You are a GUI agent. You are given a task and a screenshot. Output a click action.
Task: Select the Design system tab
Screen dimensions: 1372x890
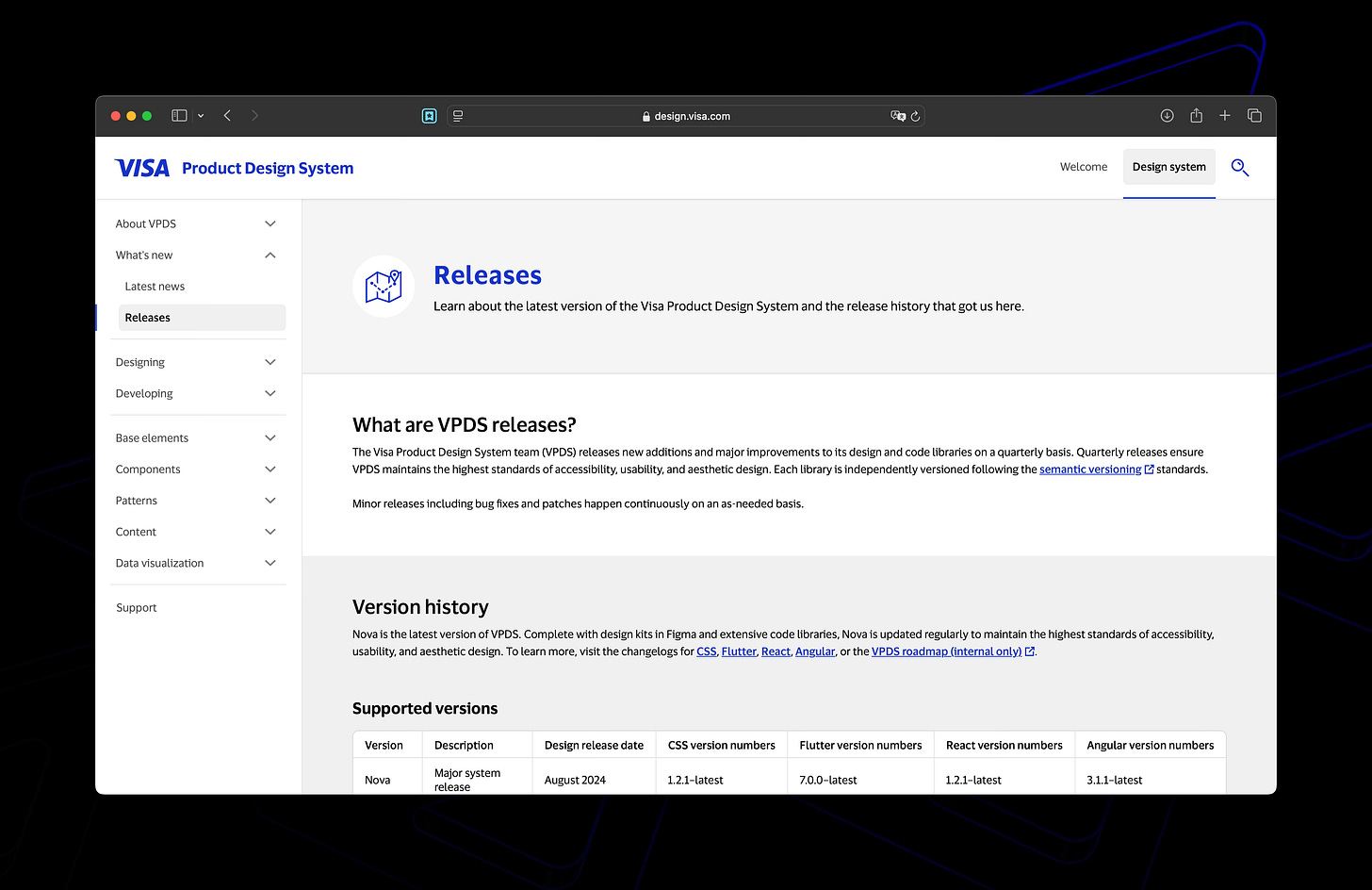(1169, 167)
